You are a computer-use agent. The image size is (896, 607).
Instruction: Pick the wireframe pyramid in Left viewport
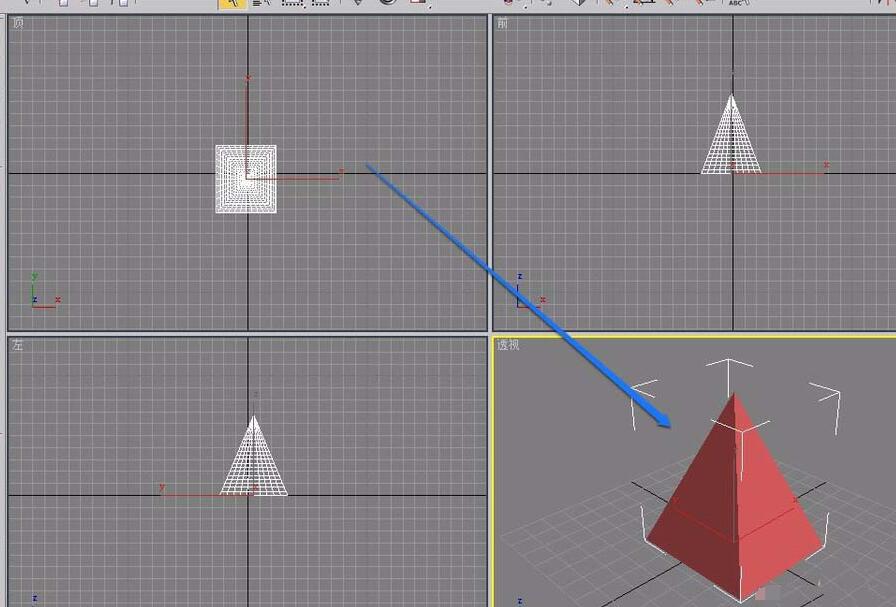pos(254,456)
